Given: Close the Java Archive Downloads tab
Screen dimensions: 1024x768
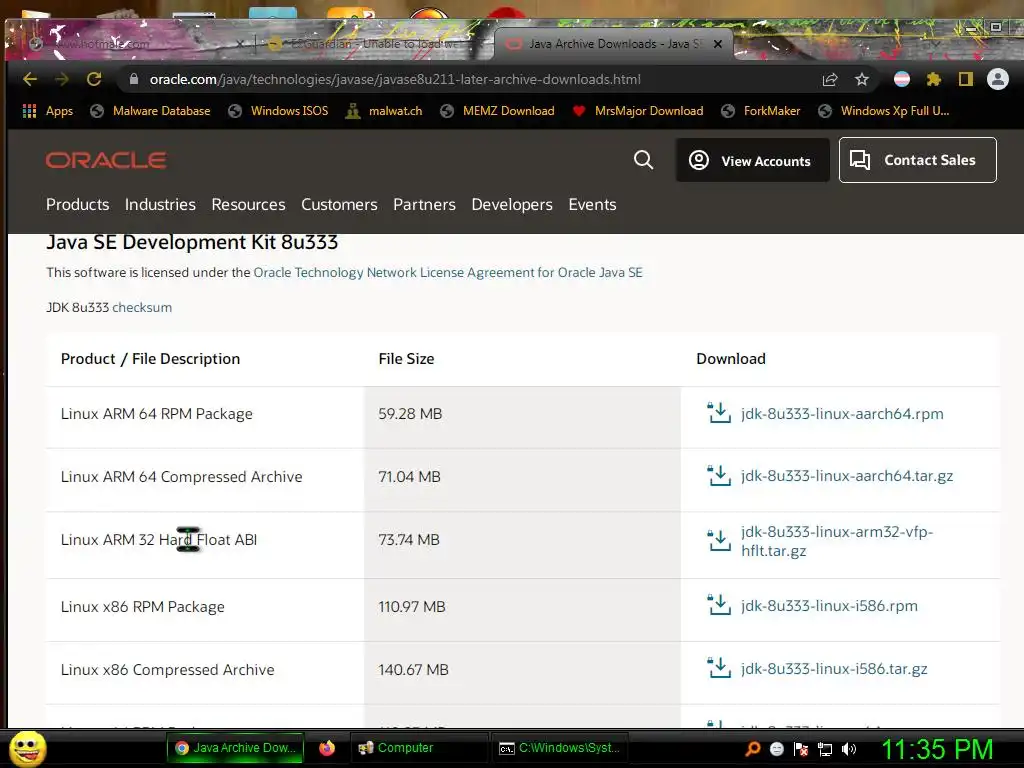Looking at the screenshot, I should click(718, 44).
